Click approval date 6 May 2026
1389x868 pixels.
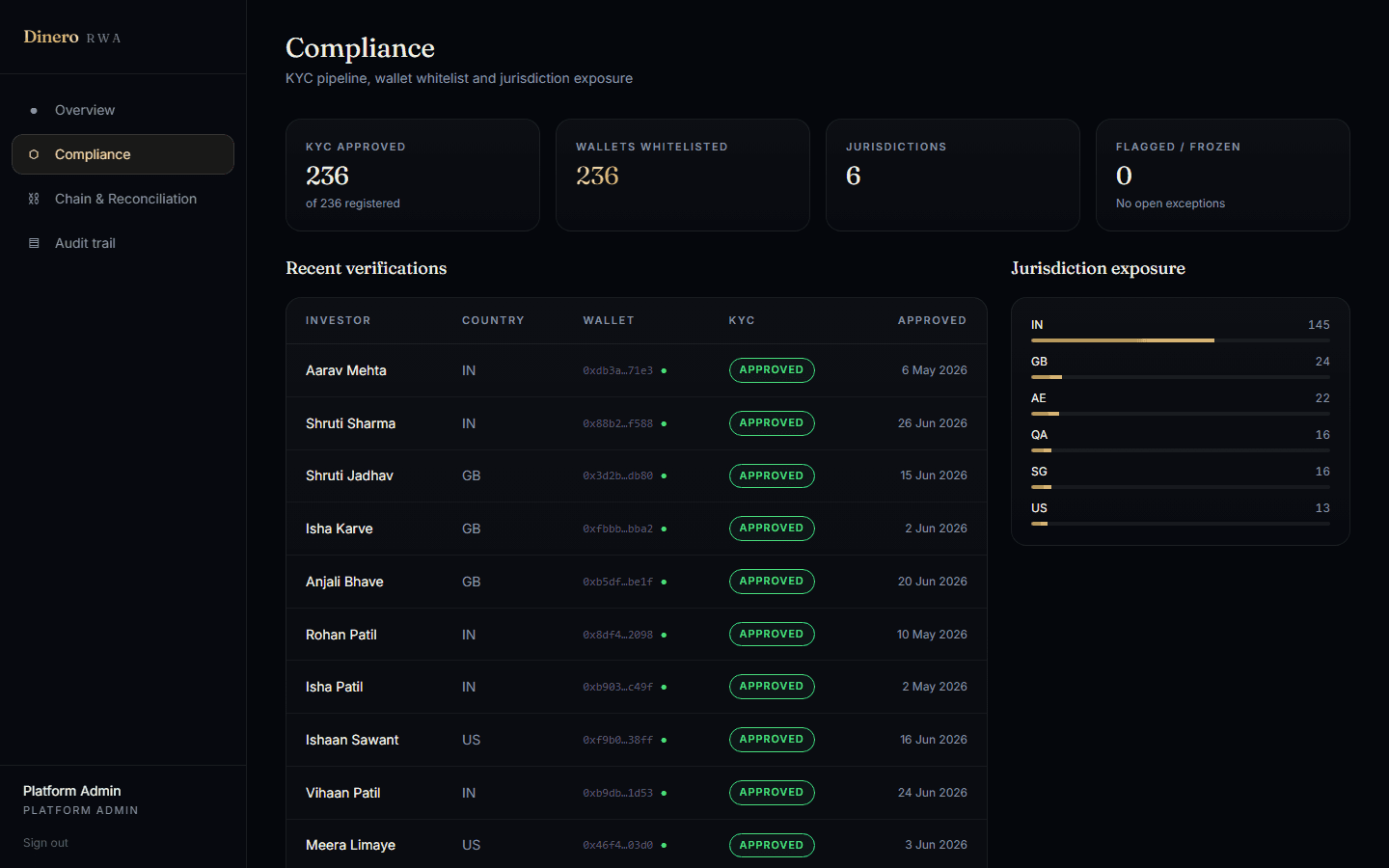935,370
